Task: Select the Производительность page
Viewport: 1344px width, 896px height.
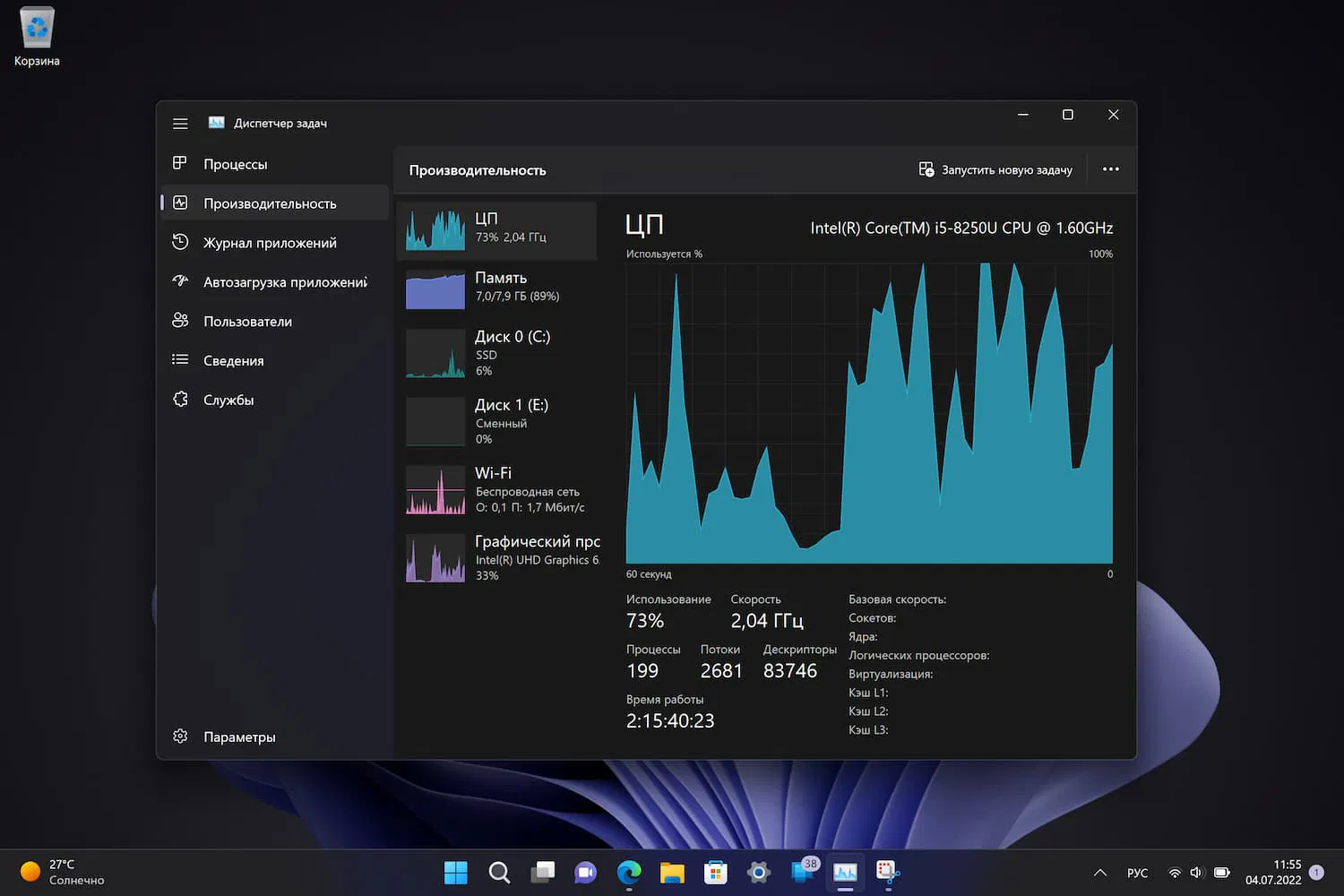Action: point(275,203)
